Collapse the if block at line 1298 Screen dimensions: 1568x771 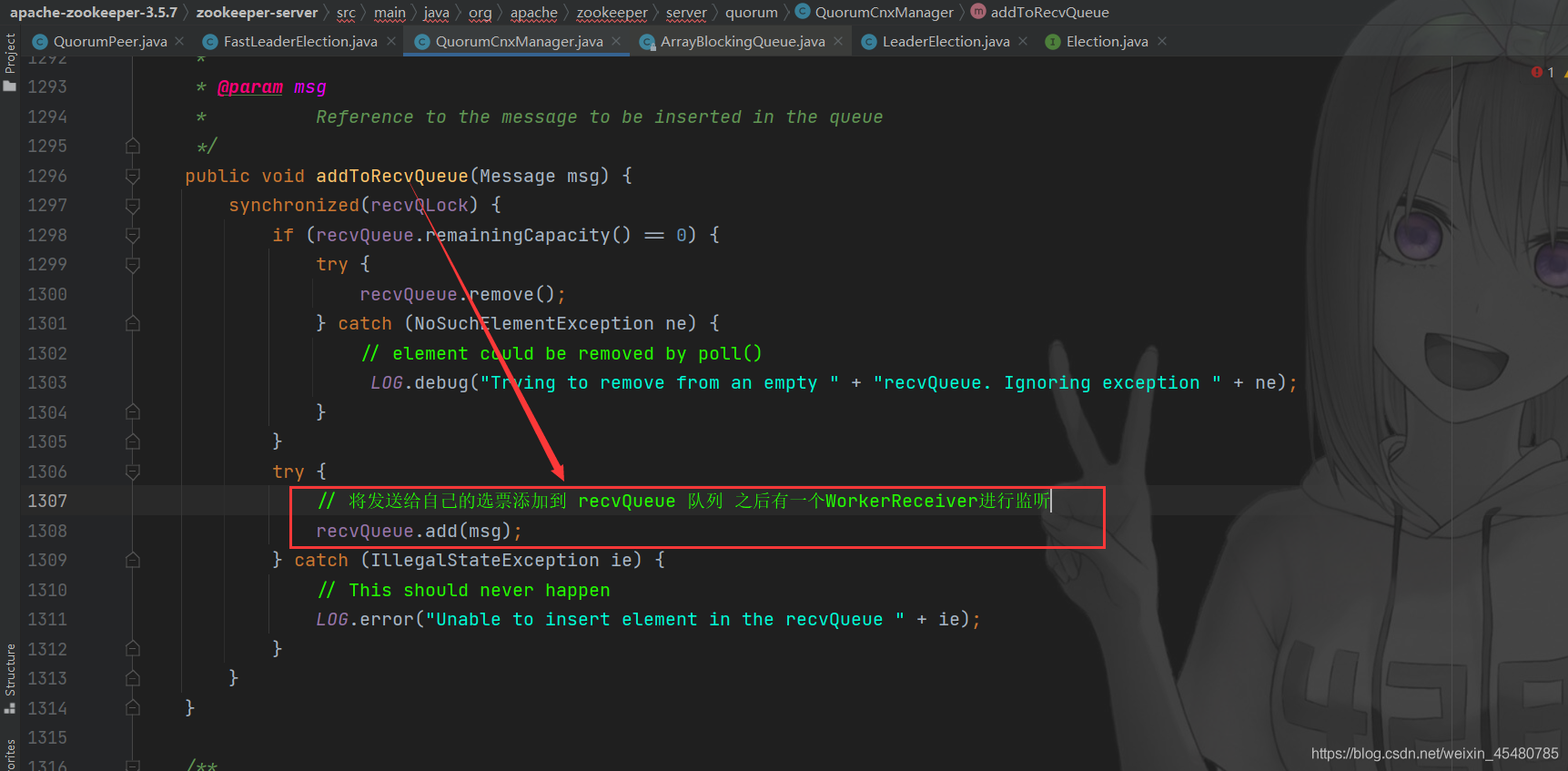click(x=133, y=235)
